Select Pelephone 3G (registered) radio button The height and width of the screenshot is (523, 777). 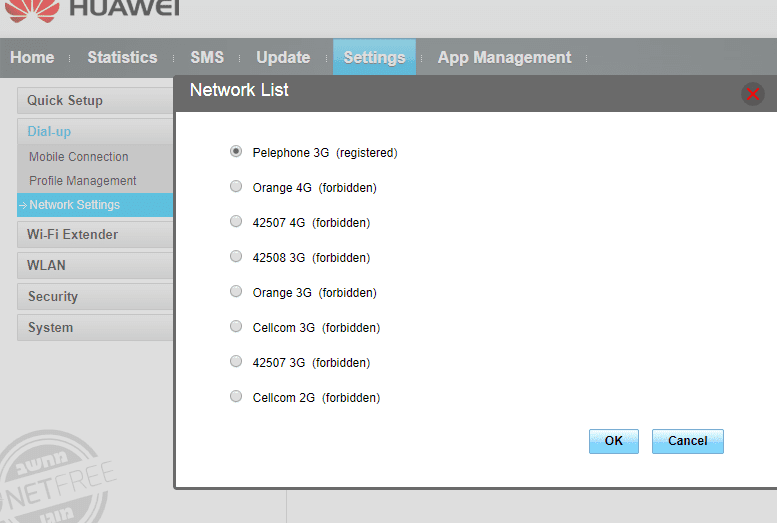click(x=236, y=151)
